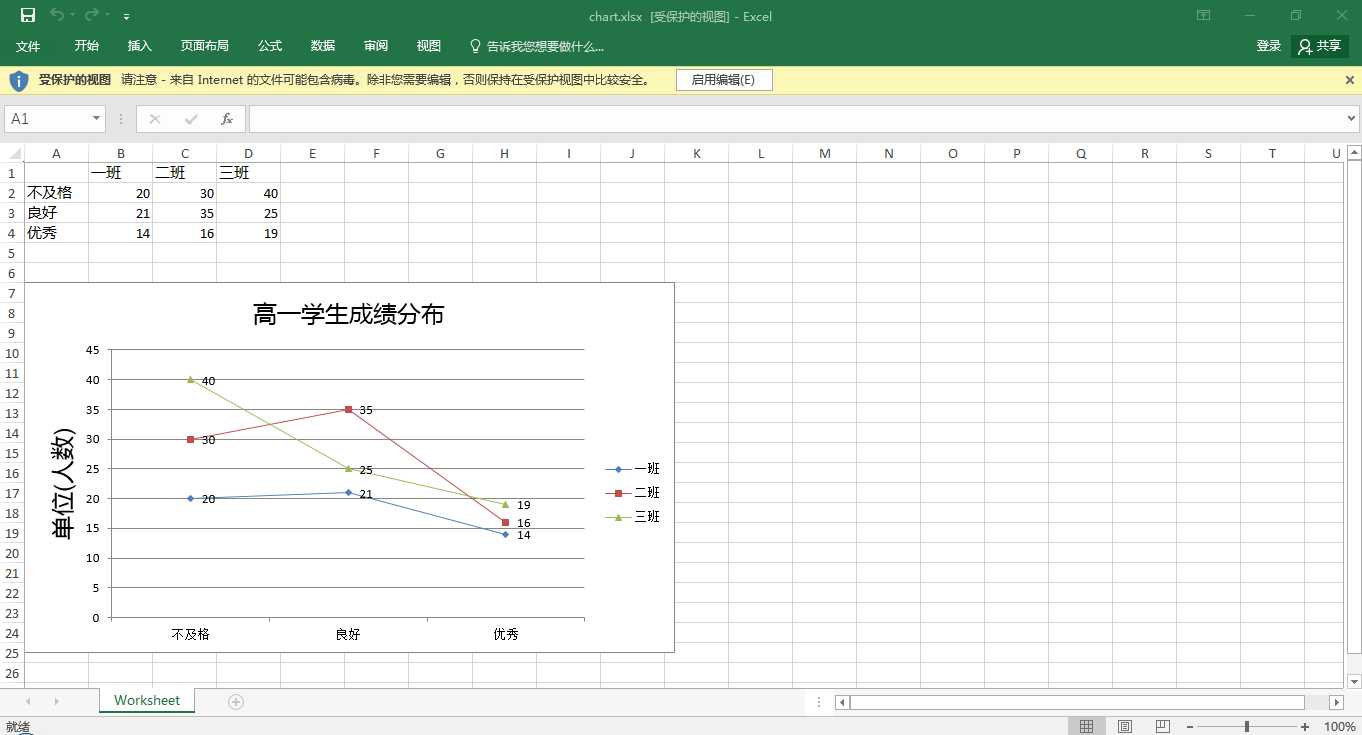Screen dimensions: 1362x735
Task: Open the 文件 menu tab
Action: pyautogui.click(x=28, y=46)
